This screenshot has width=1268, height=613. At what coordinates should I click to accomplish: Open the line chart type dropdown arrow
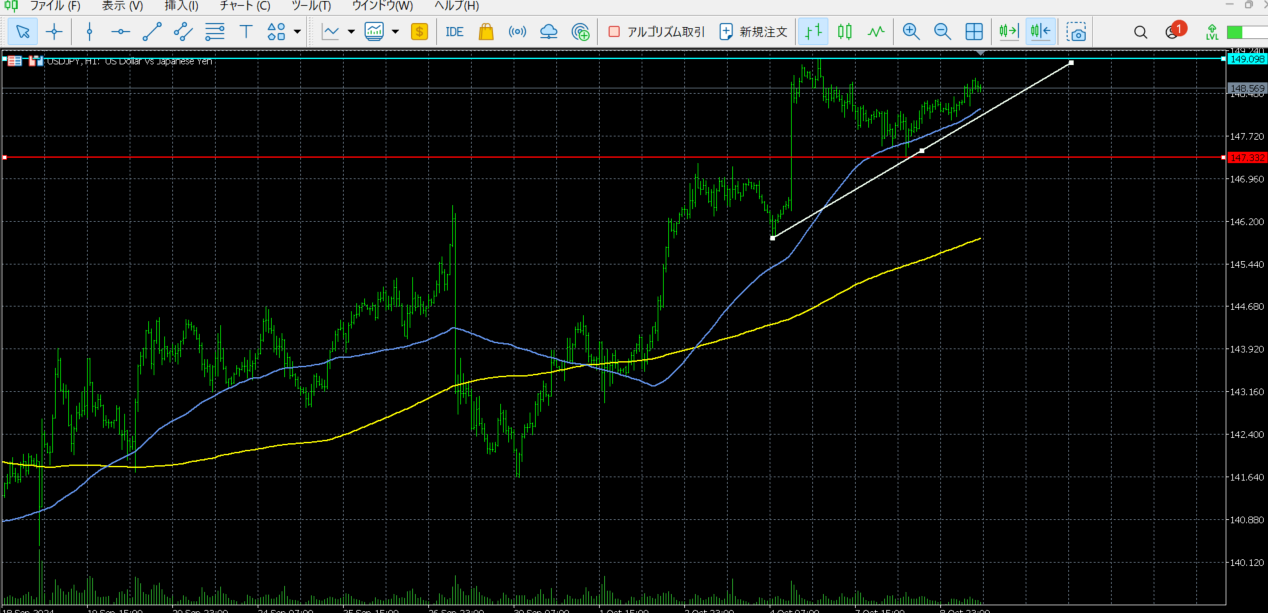pos(351,31)
